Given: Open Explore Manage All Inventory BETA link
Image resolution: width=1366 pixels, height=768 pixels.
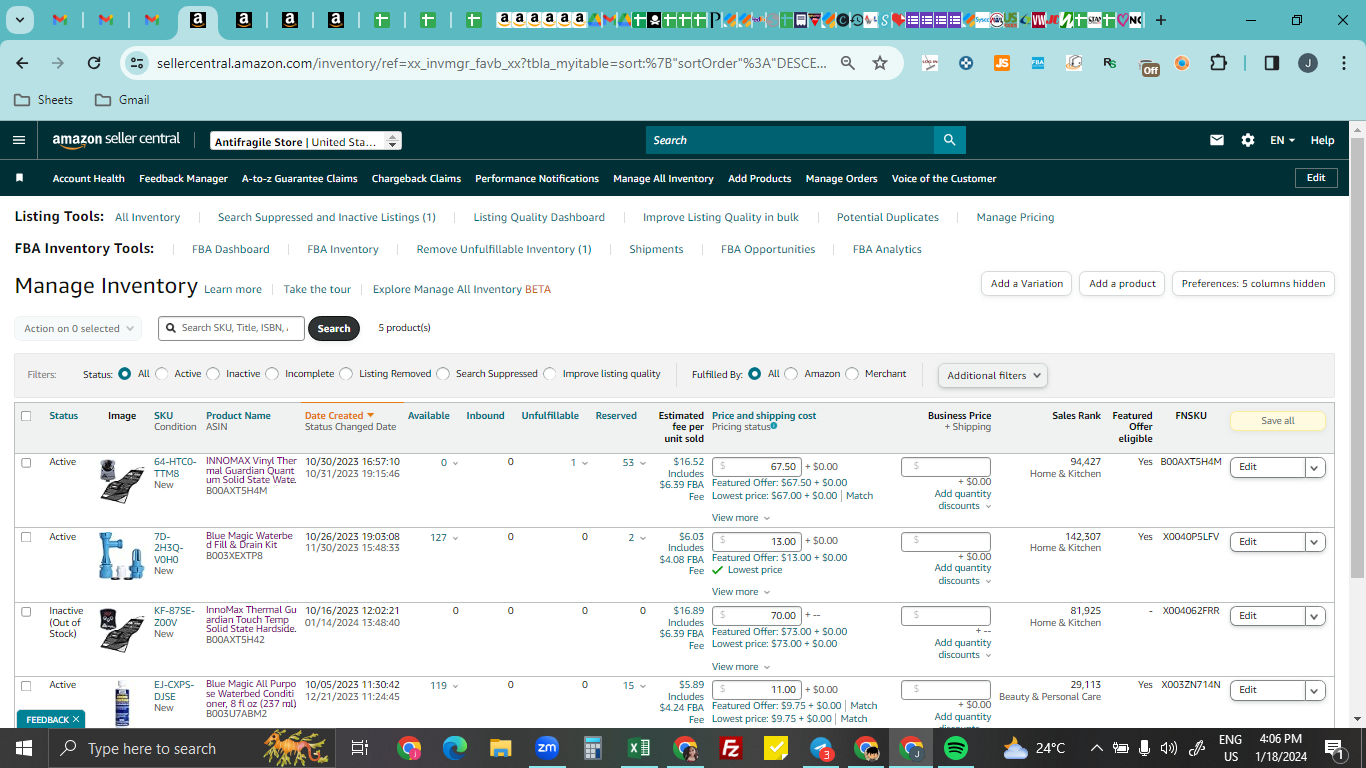Looking at the screenshot, I should click(x=461, y=290).
